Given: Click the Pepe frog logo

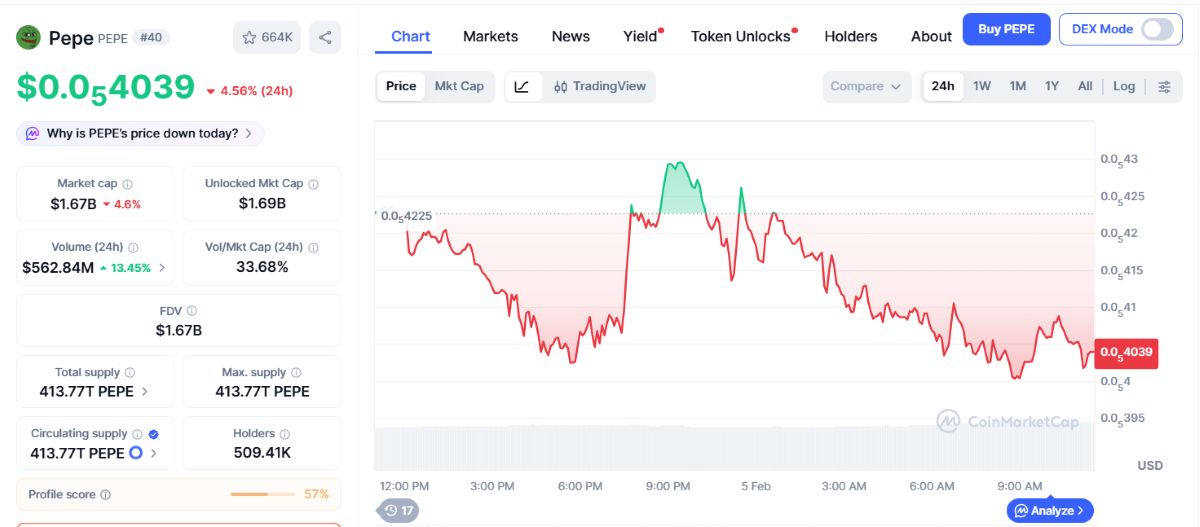Looking at the screenshot, I should point(28,38).
